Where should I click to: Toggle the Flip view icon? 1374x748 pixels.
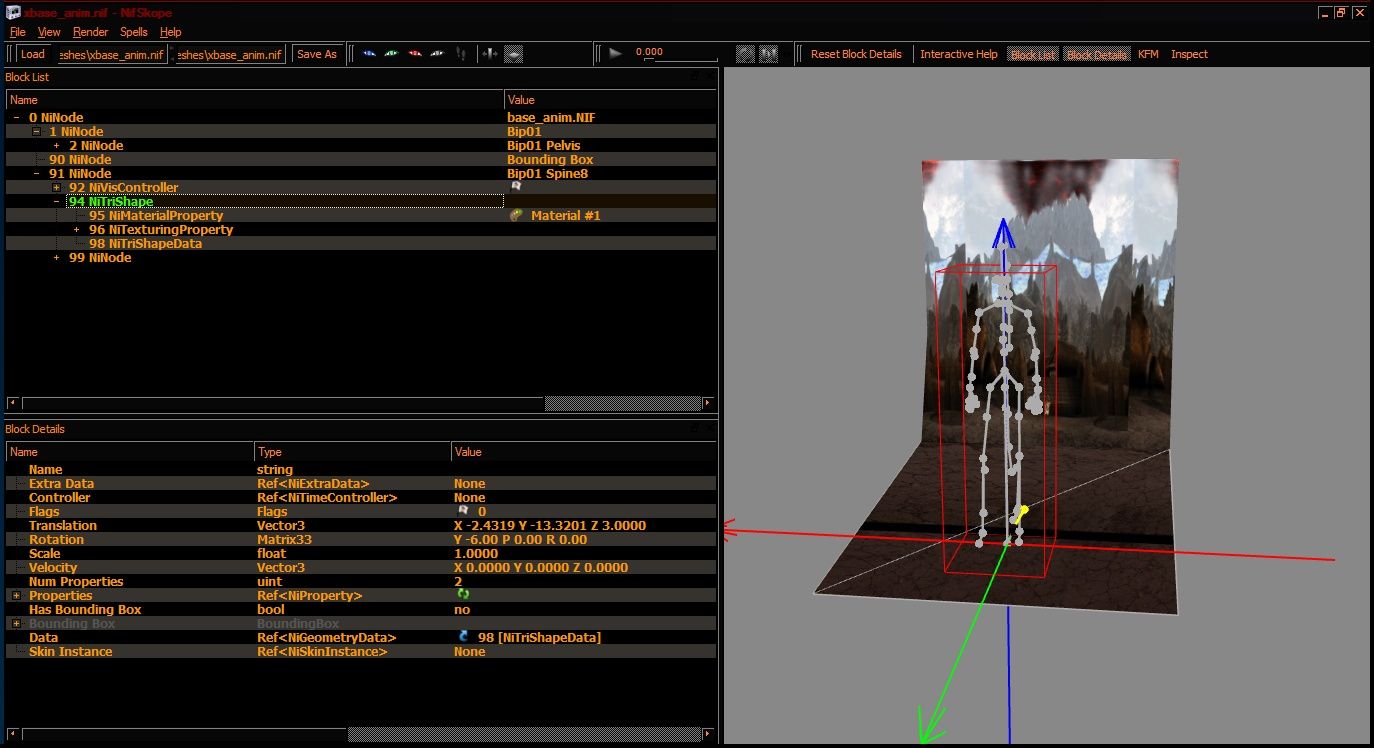[x=490, y=54]
